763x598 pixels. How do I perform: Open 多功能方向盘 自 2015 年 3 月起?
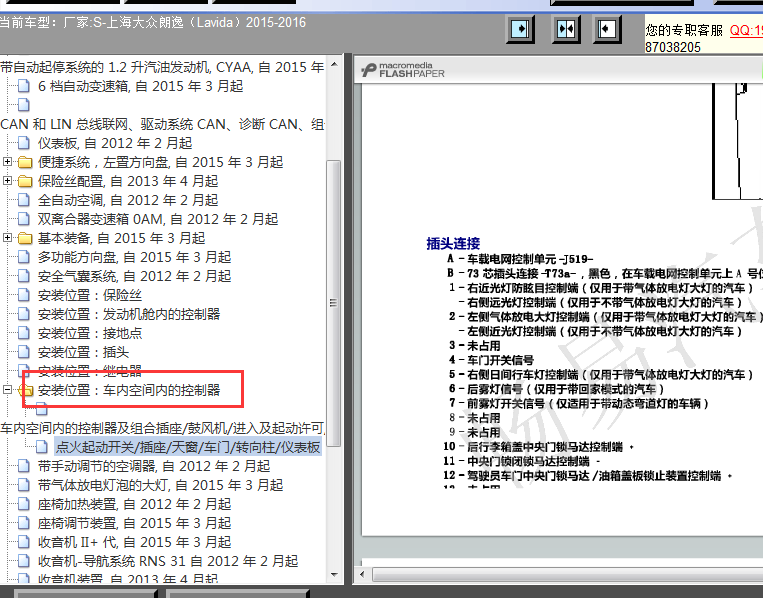(134, 257)
